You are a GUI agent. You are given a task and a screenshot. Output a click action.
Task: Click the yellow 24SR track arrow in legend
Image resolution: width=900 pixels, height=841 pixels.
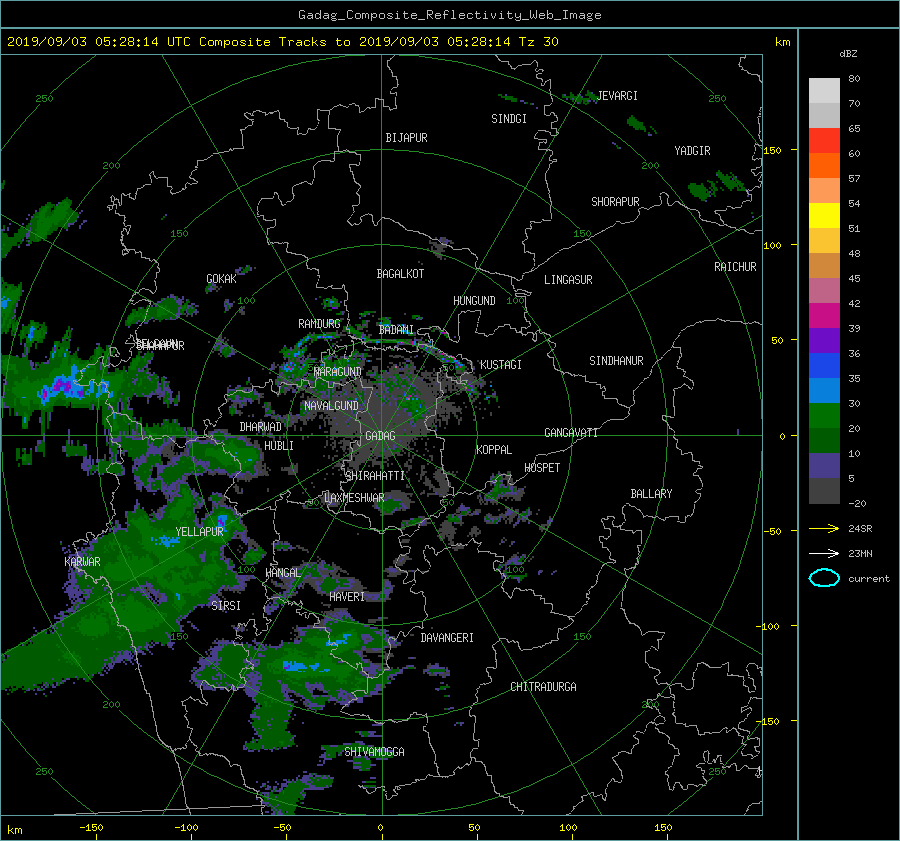click(x=824, y=528)
